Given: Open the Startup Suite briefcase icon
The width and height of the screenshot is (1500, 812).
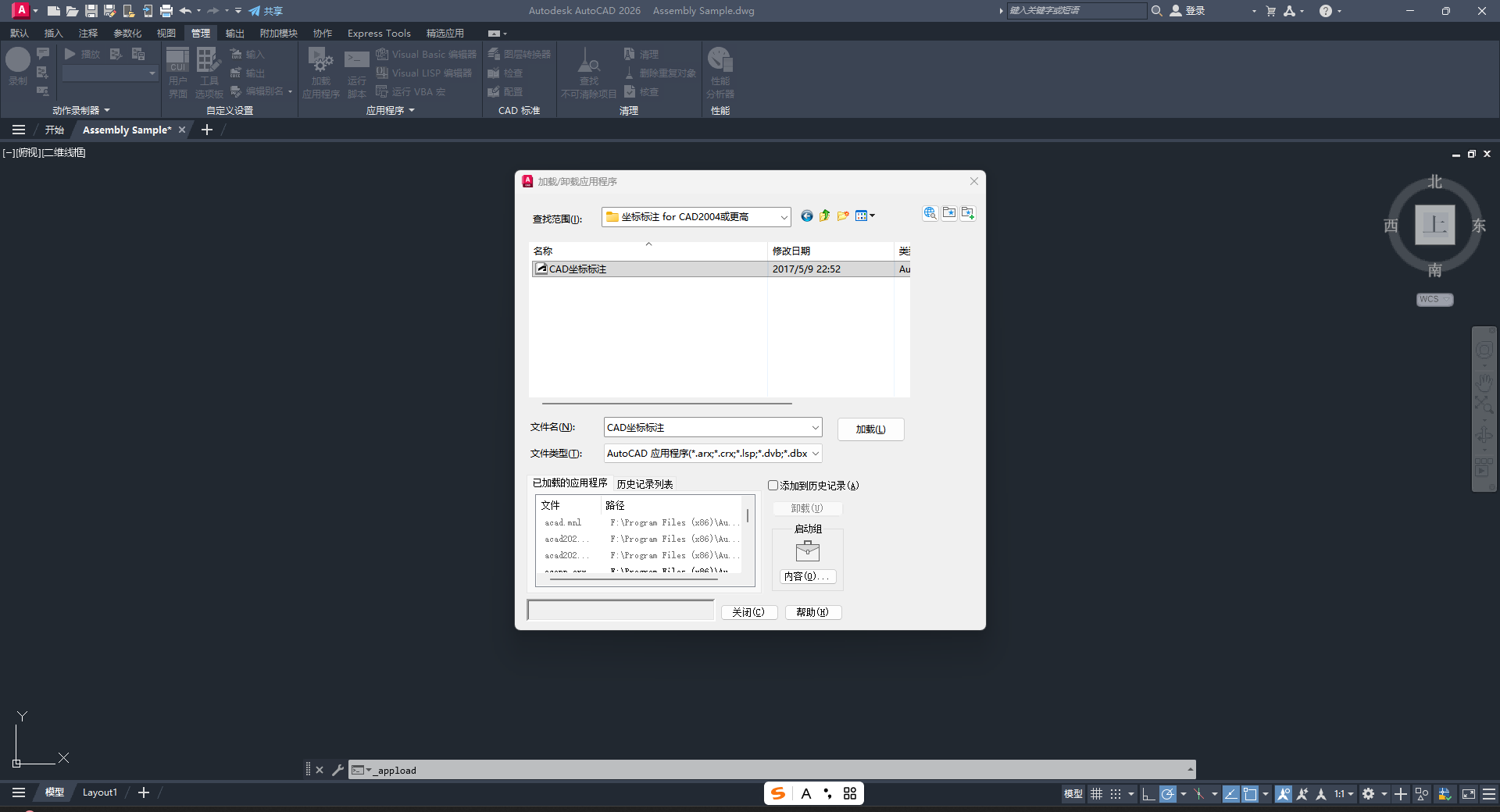Looking at the screenshot, I should [x=807, y=552].
